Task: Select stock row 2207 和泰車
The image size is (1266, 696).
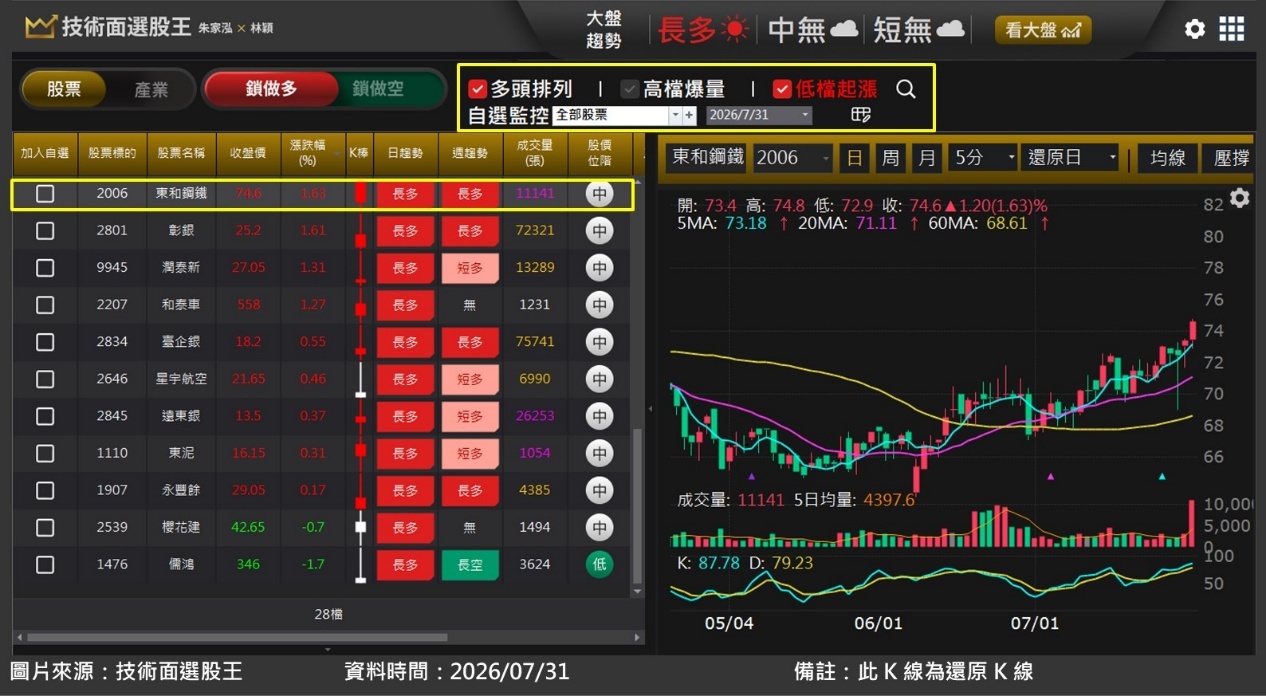Action: coord(322,305)
